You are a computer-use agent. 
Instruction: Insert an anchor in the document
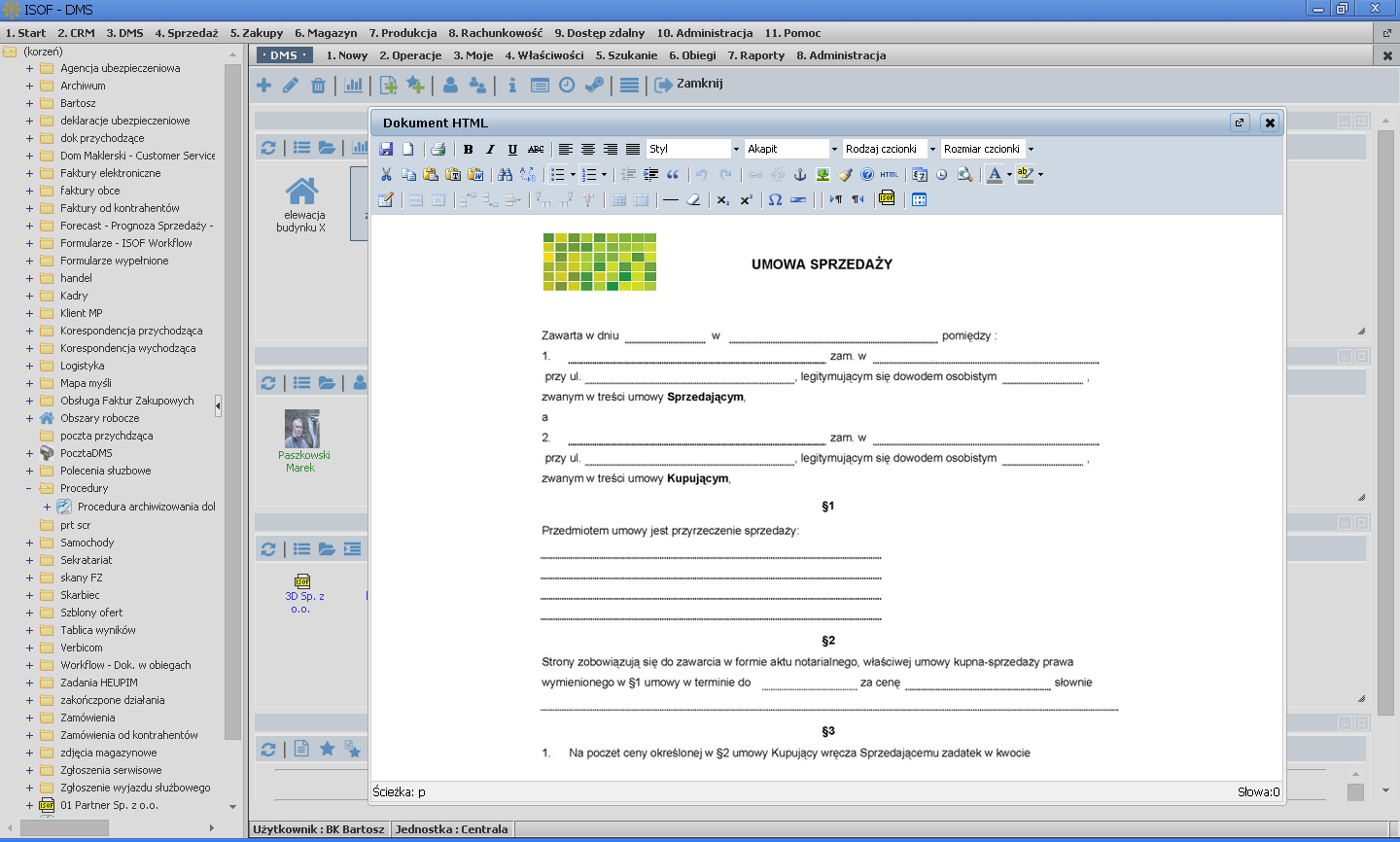coord(800,174)
